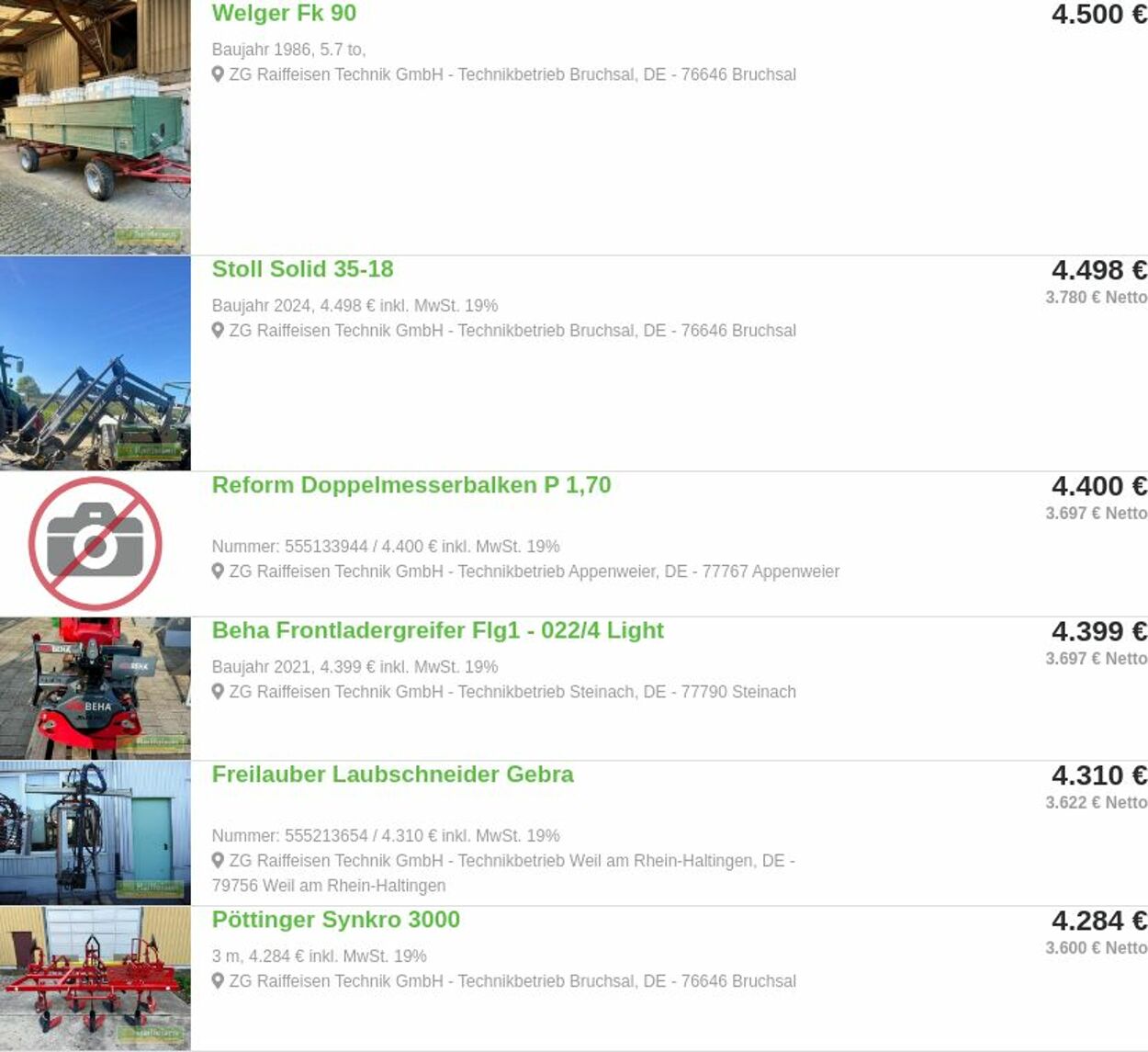View the red Pöttinger cultivator photo
This screenshot has height=1052, width=1148.
click(96, 978)
